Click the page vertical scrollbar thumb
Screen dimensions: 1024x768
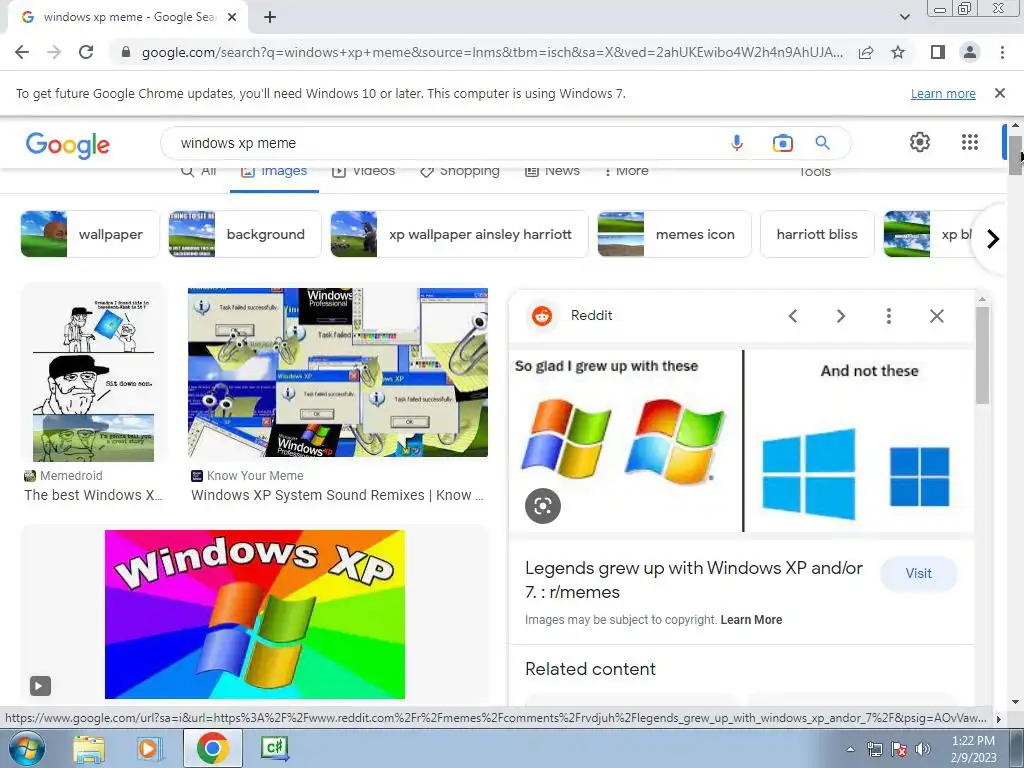(1015, 155)
